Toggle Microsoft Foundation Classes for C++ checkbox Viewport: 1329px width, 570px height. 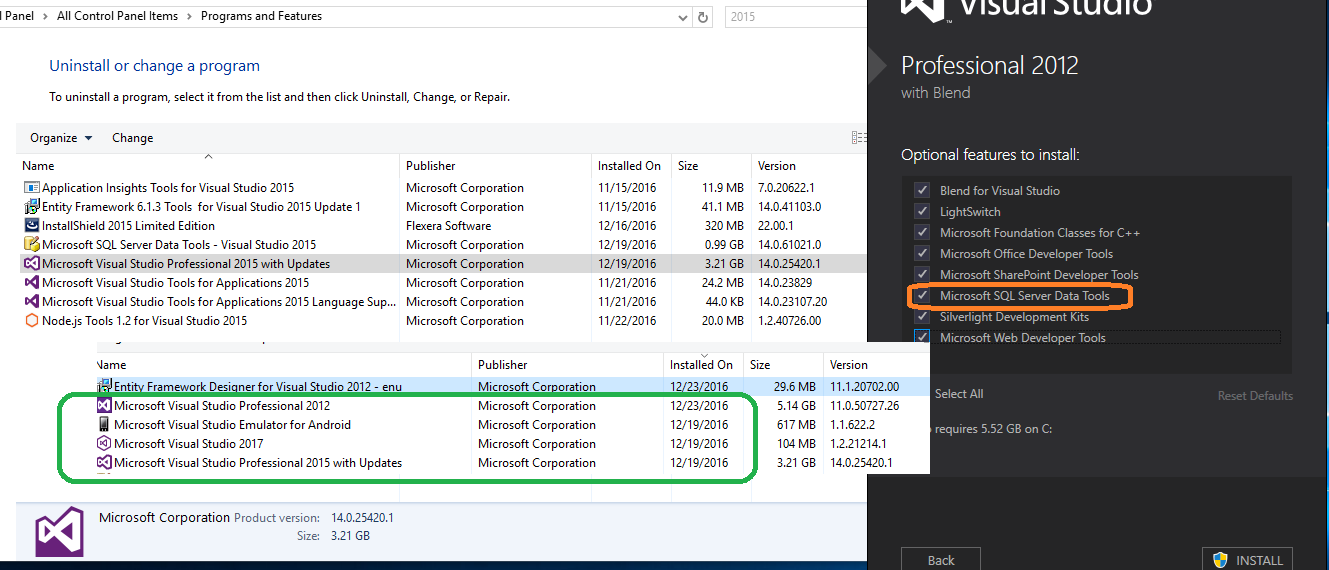922,233
